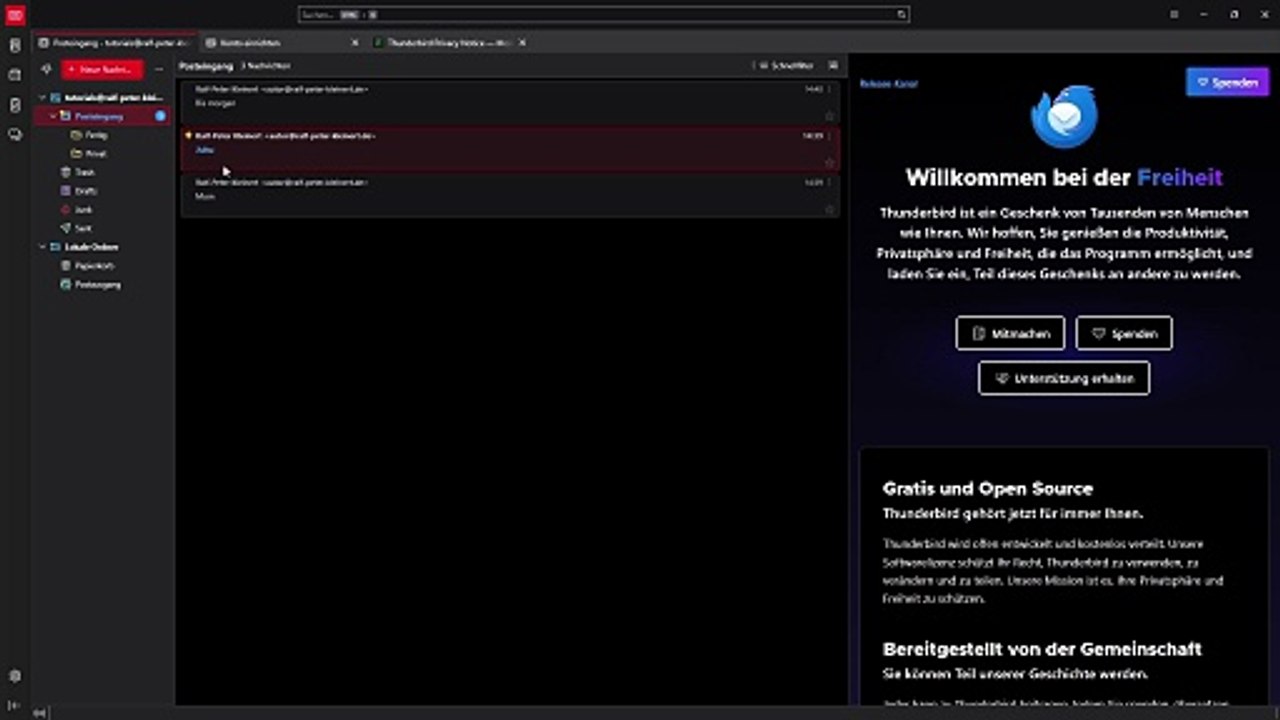Click the Mitmachen button
Screen dimensions: 1280x720
click(x=1010, y=333)
